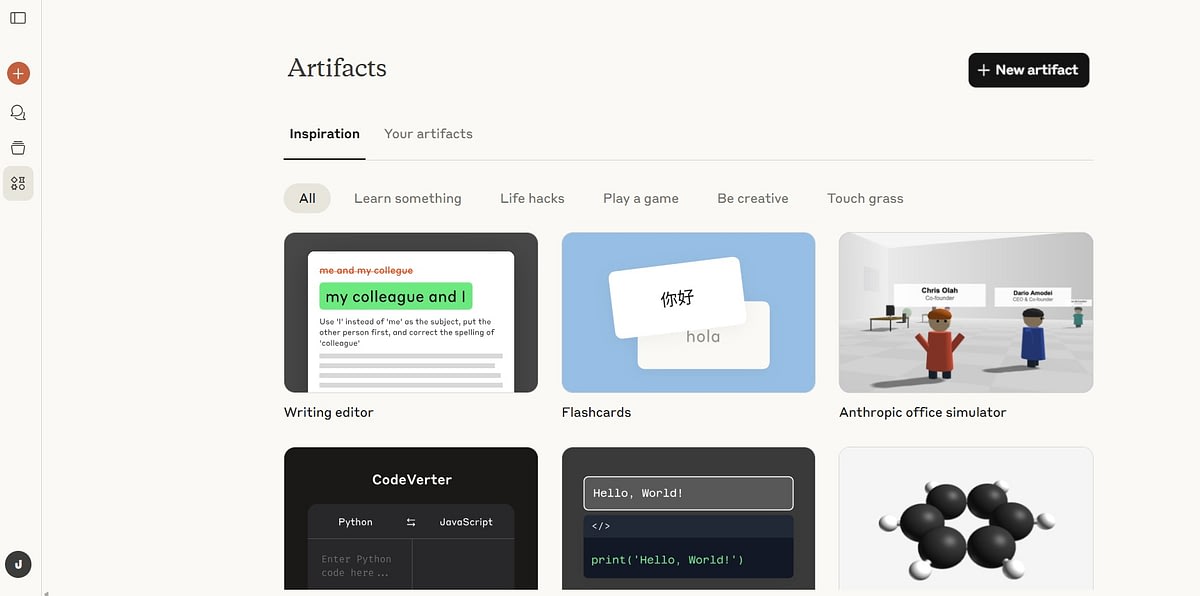This screenshot has width=1200, height=596.
Task: Pick the Life hacks category
Action: coord(531,198)
